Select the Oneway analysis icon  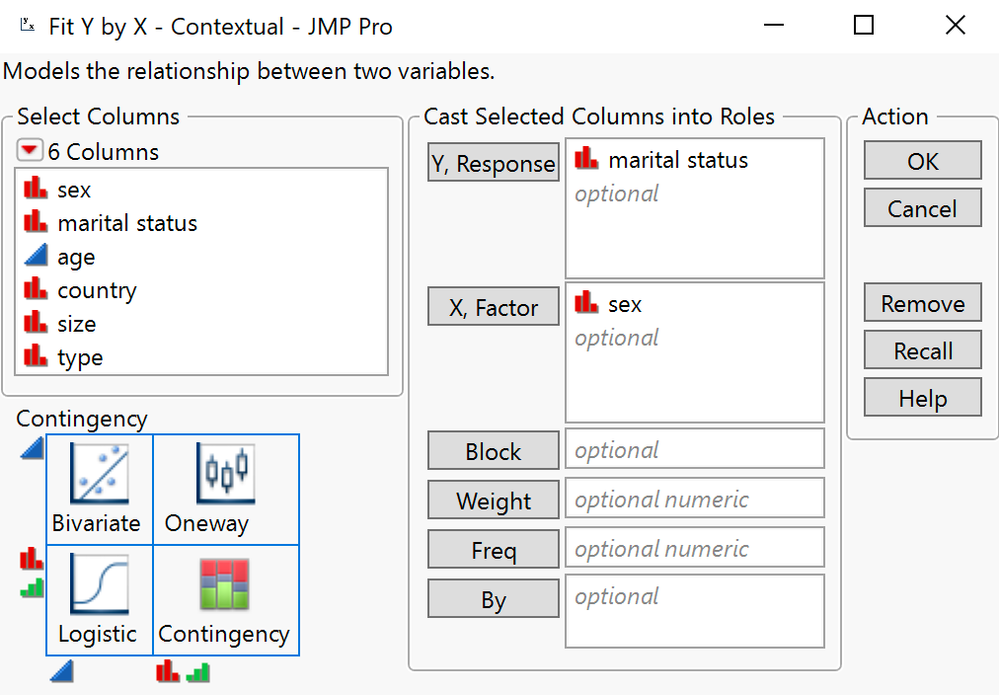point(225,489)
